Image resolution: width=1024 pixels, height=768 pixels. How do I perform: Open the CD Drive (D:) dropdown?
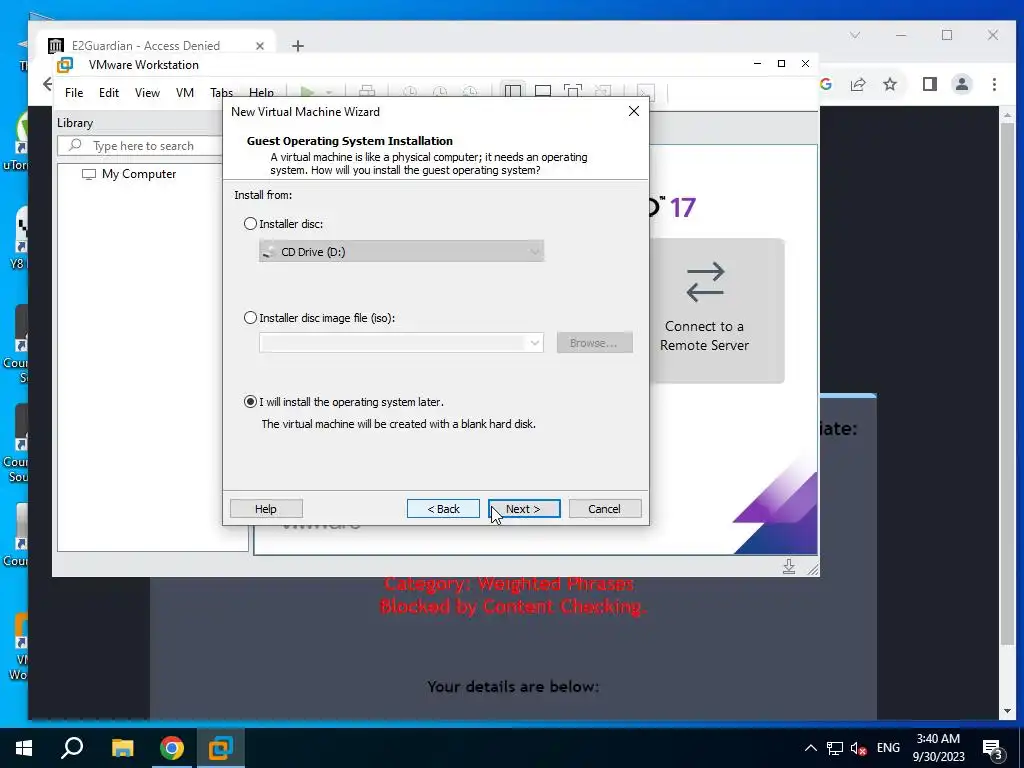click(401, 251)
